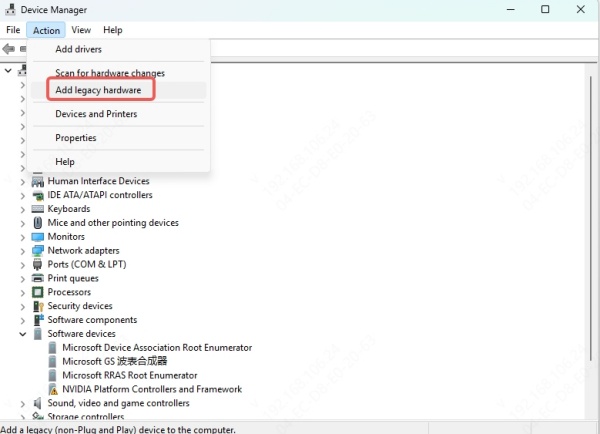This screenshot has height=434, width=600.
Task: Expand the Monitors category
Action: 23,237
